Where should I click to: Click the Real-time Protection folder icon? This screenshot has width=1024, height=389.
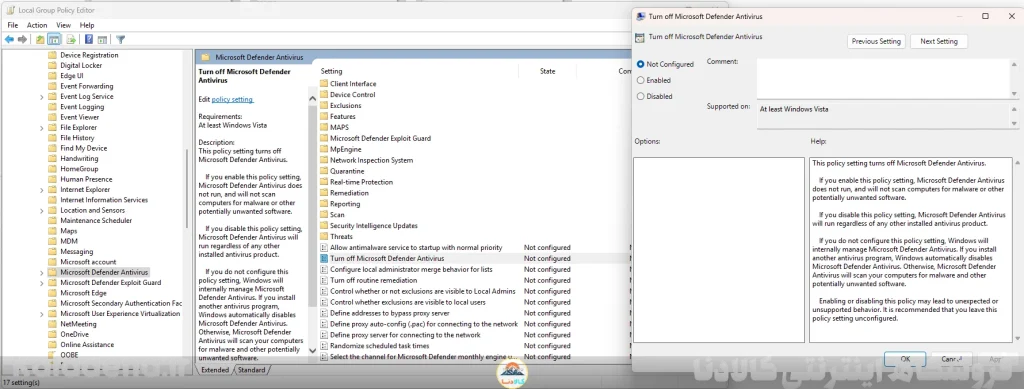tap(323, 182)
